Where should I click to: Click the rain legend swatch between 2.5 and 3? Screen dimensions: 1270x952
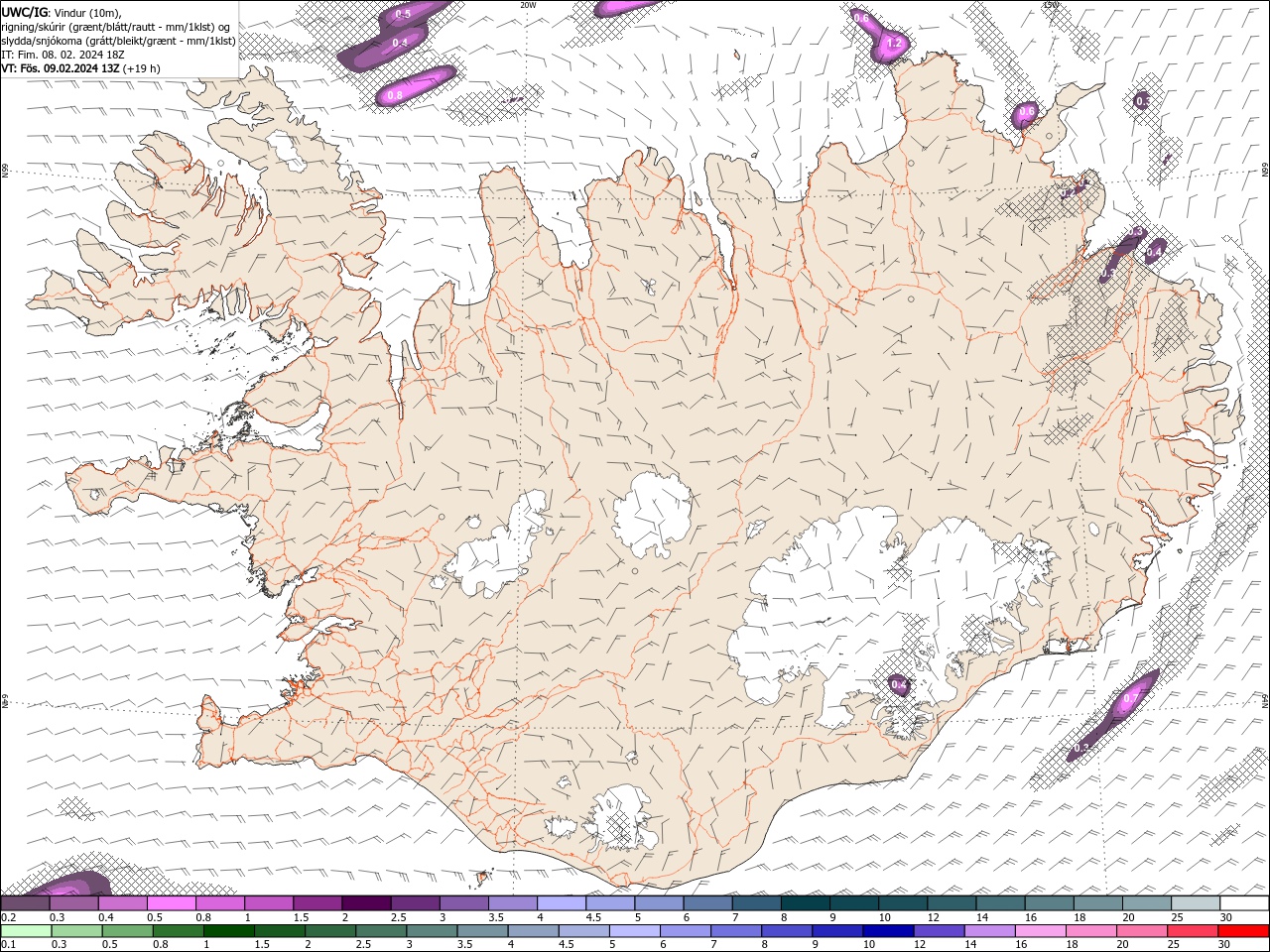pos(381,931)
